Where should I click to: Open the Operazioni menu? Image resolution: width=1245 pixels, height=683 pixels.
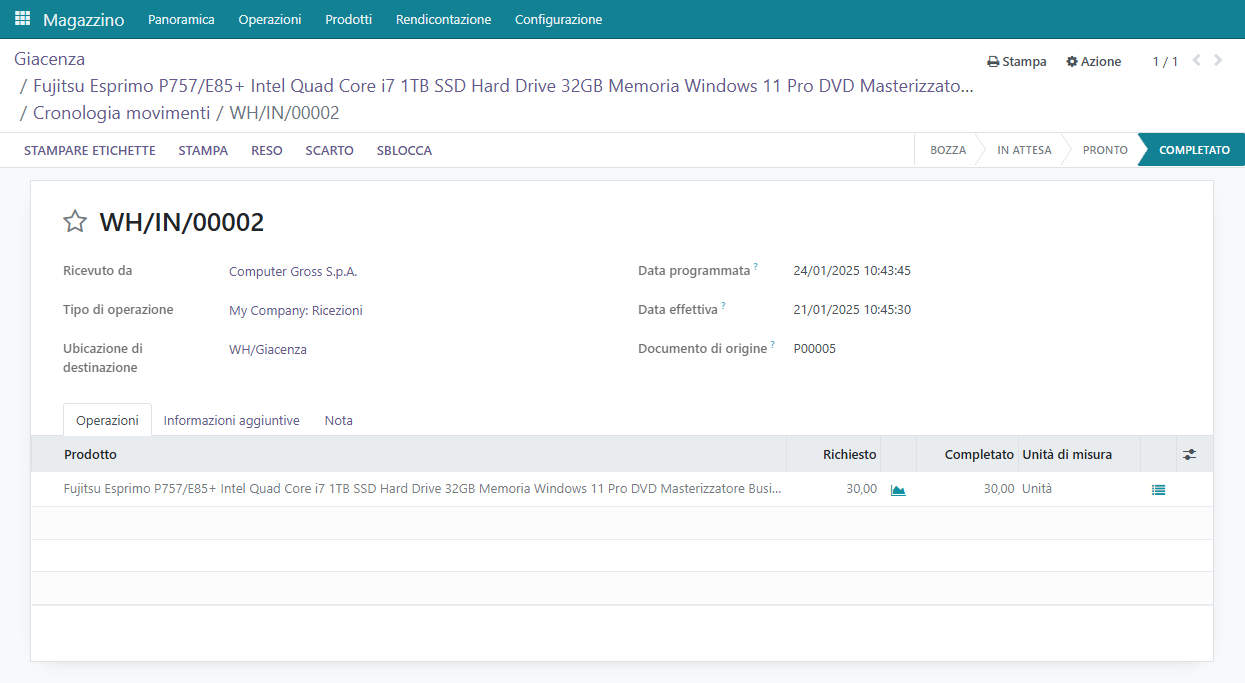(270, 19)
